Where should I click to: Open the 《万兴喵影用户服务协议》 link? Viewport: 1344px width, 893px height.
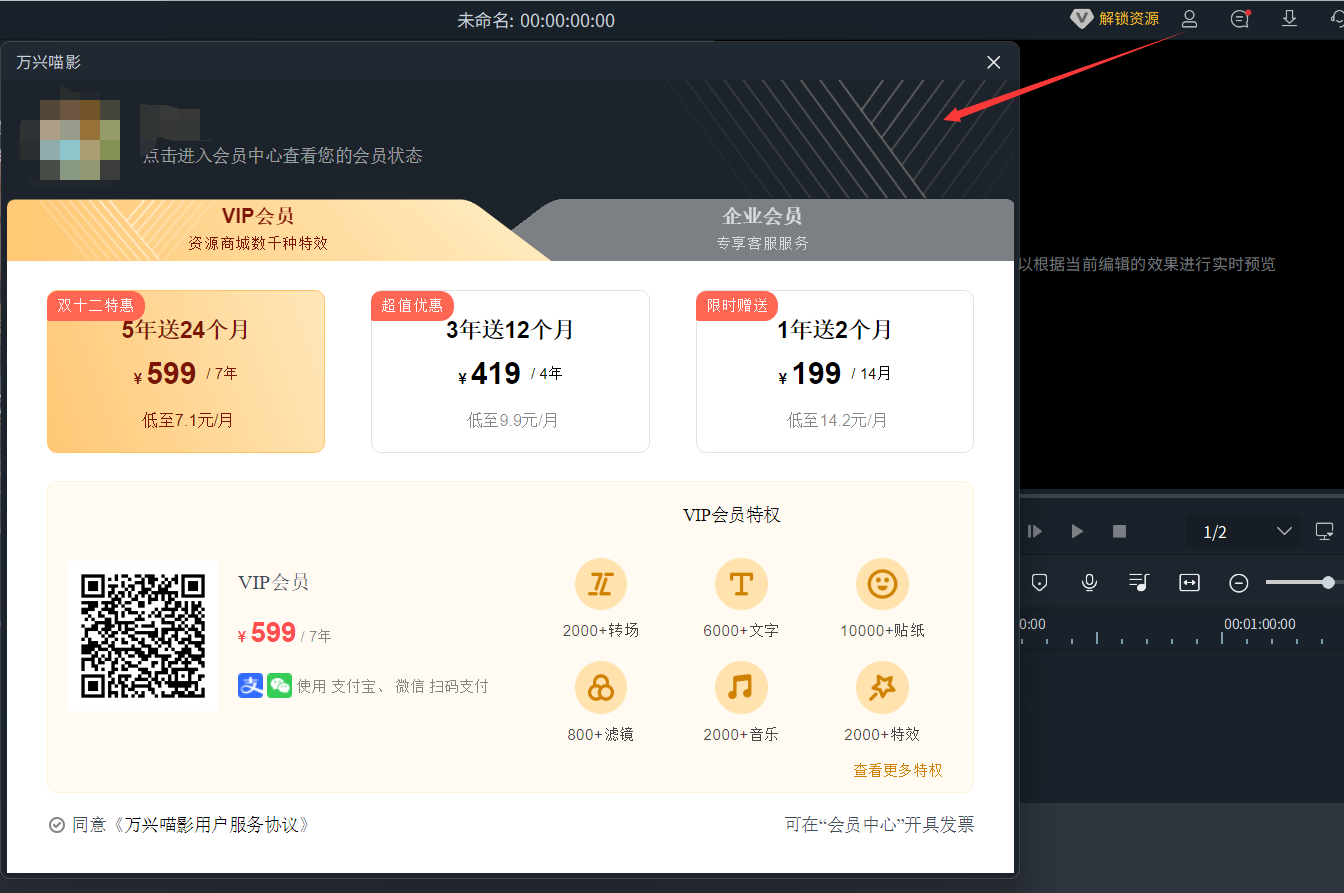210,825
